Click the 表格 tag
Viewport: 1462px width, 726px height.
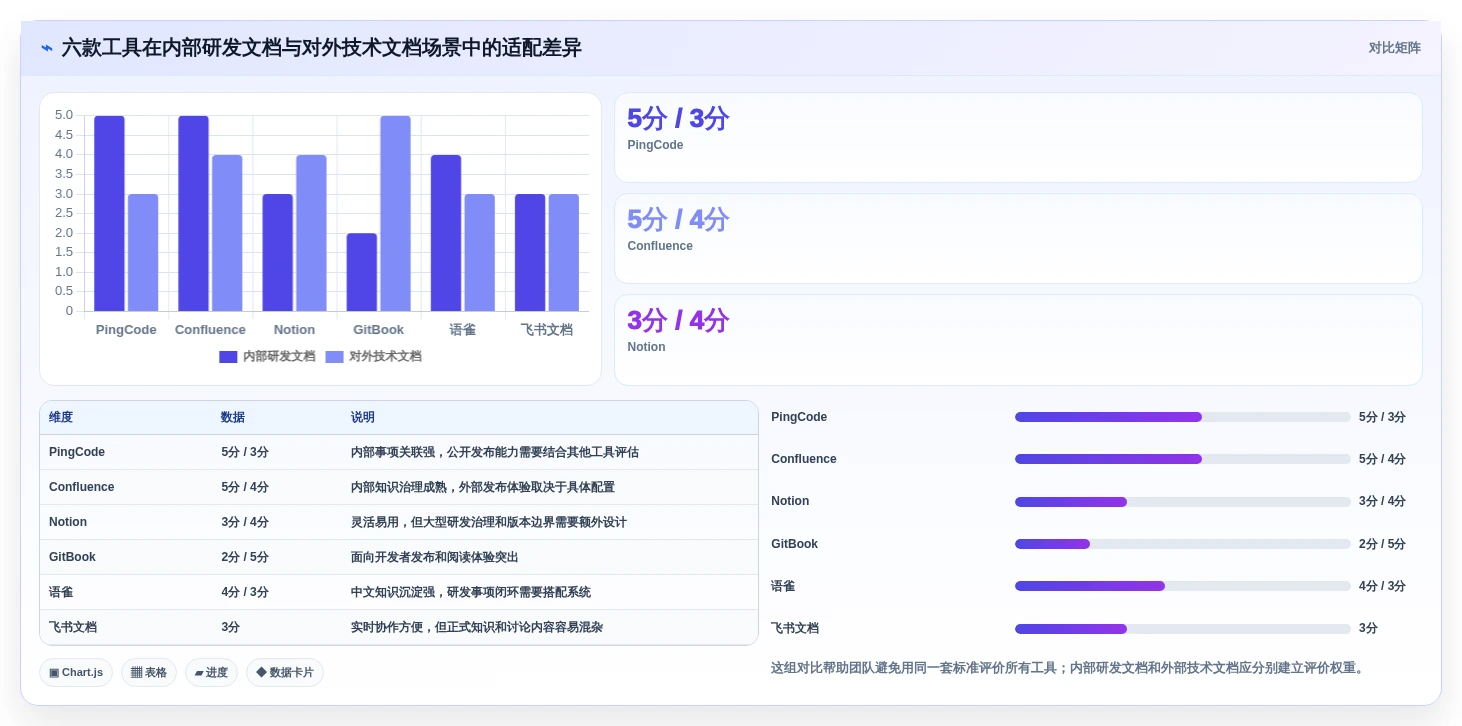tap(149, 673)
